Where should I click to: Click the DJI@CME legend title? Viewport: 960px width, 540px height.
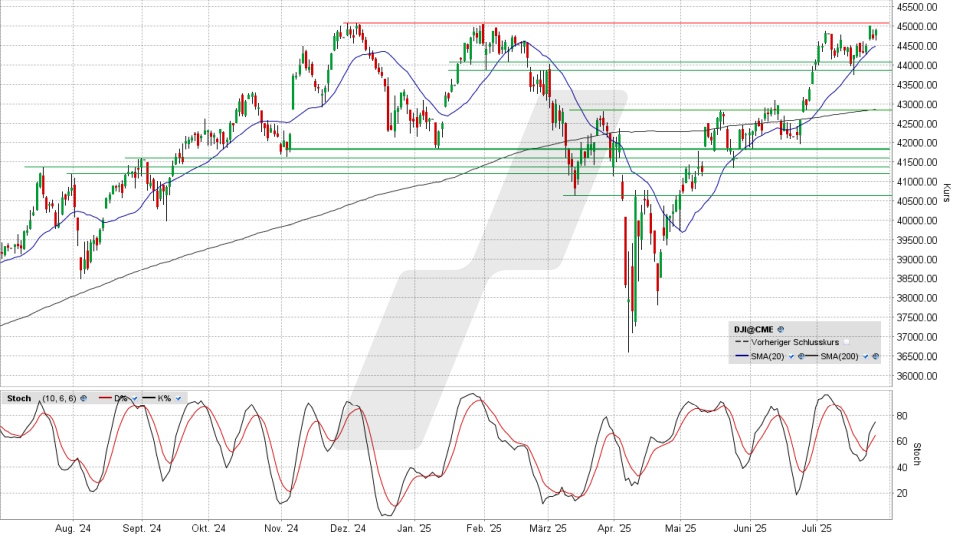pos(754,329)
